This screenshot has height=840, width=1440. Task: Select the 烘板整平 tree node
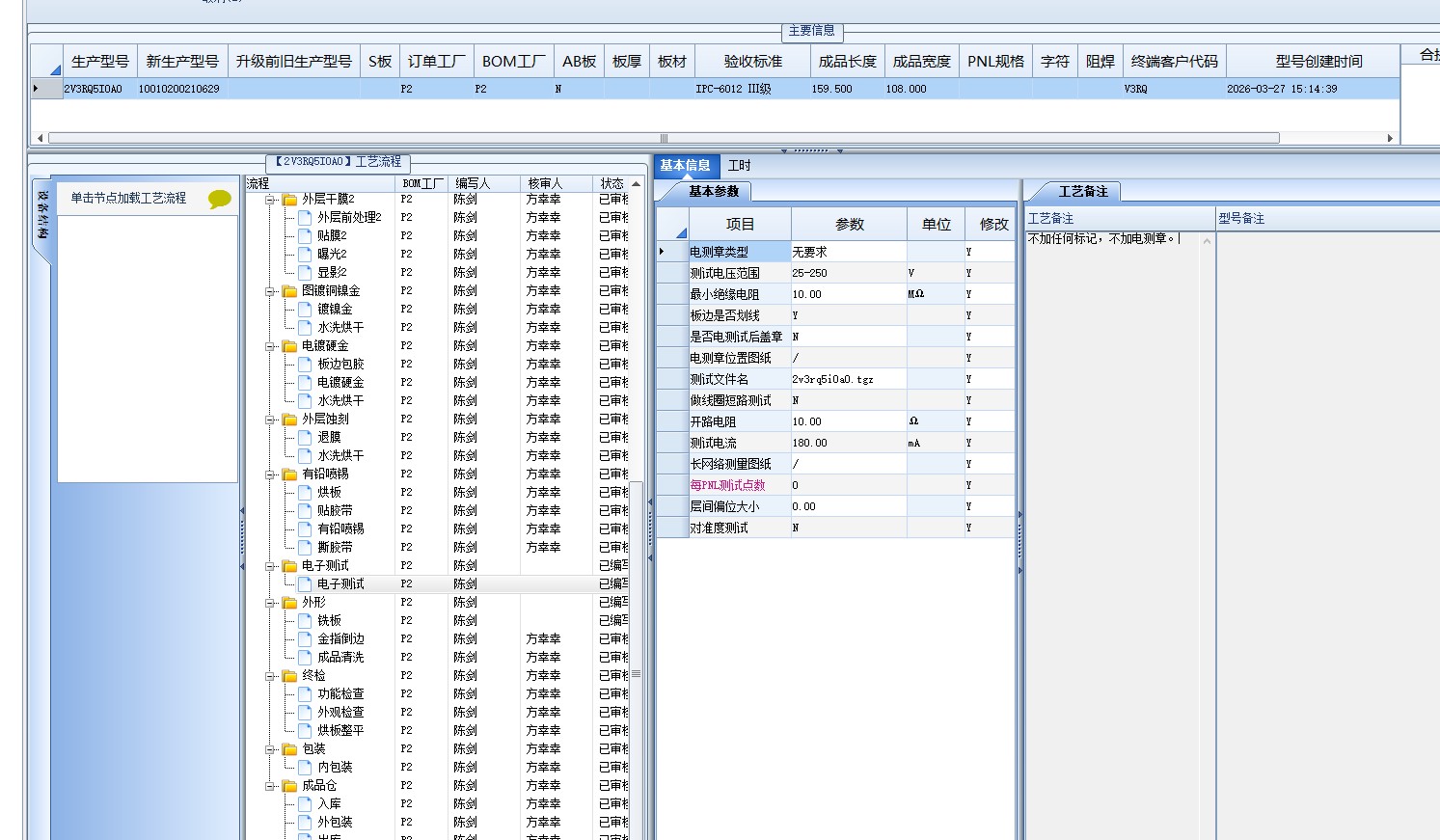click(x=340, y=731)
